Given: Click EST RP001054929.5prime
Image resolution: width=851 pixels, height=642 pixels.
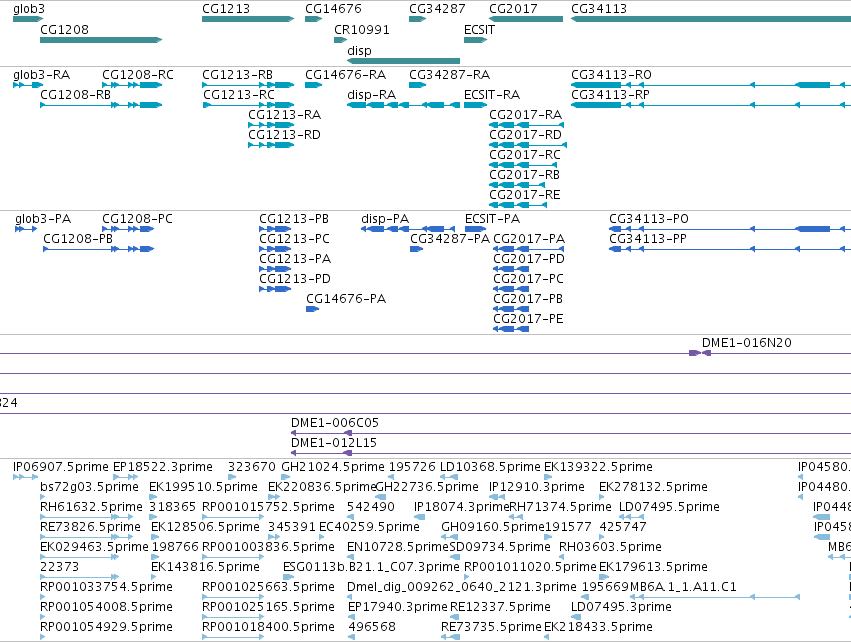Looking at the screenshot, I should coord(106,627).
